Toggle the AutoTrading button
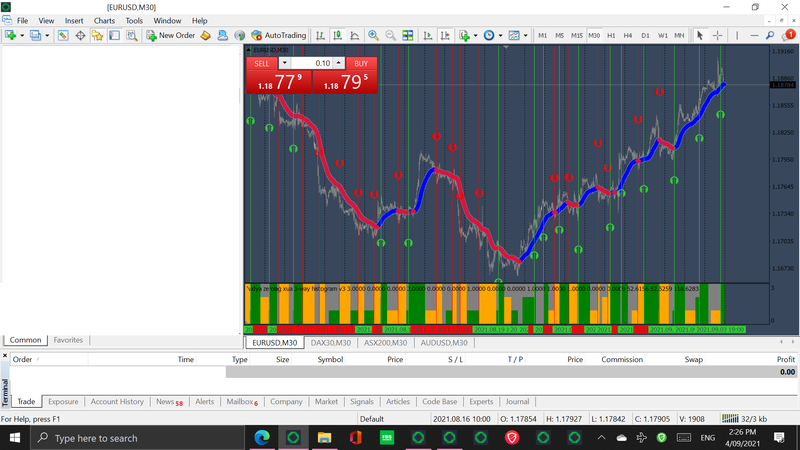 click(279, 35)
